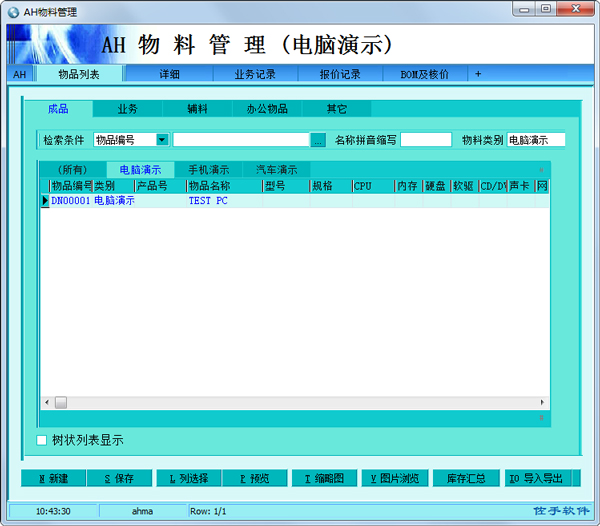600x526 pixels.
Task: Select the 成品 category tab
Action: tap(58, 109)
